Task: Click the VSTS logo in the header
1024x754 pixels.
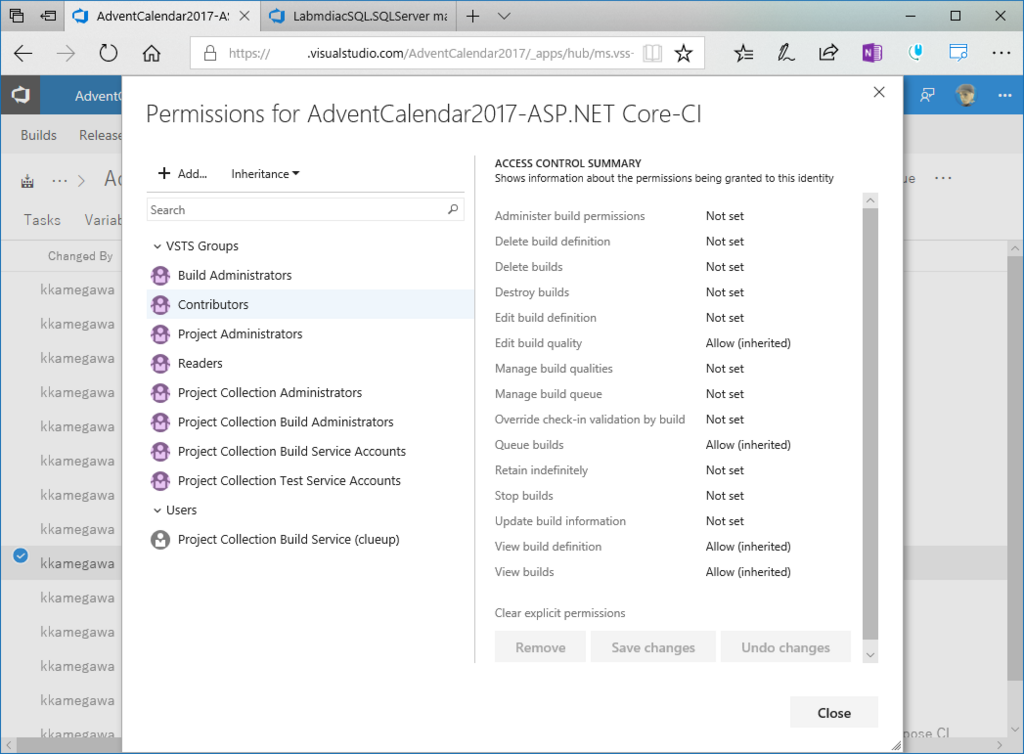Action: point(20,95)
